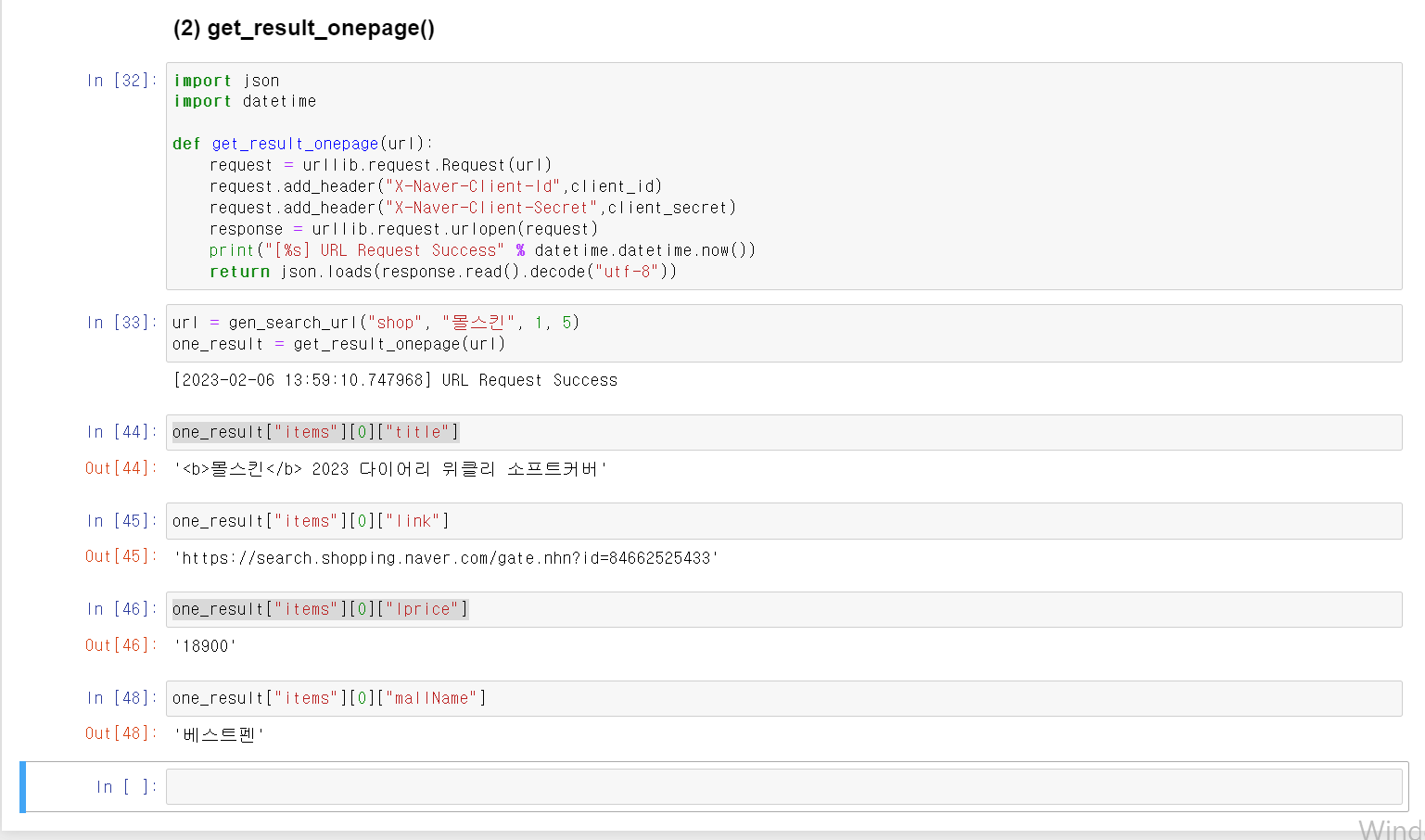Click the empty In [ ] prompt label
Screen dimensions: 1425x840
tap(127, 787)
